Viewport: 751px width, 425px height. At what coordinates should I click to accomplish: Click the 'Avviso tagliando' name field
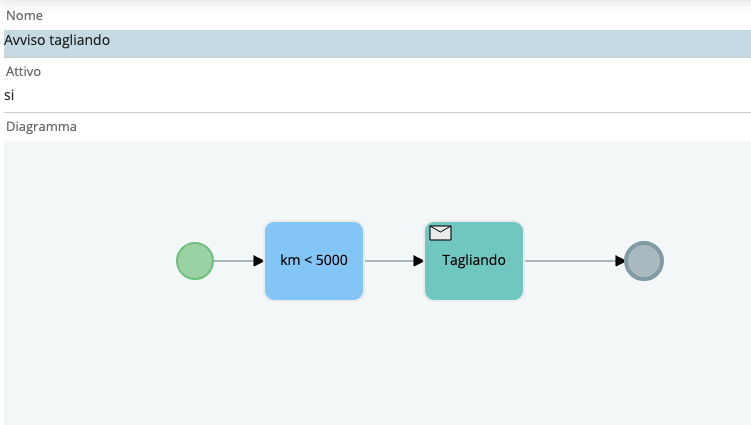[377, 44]
